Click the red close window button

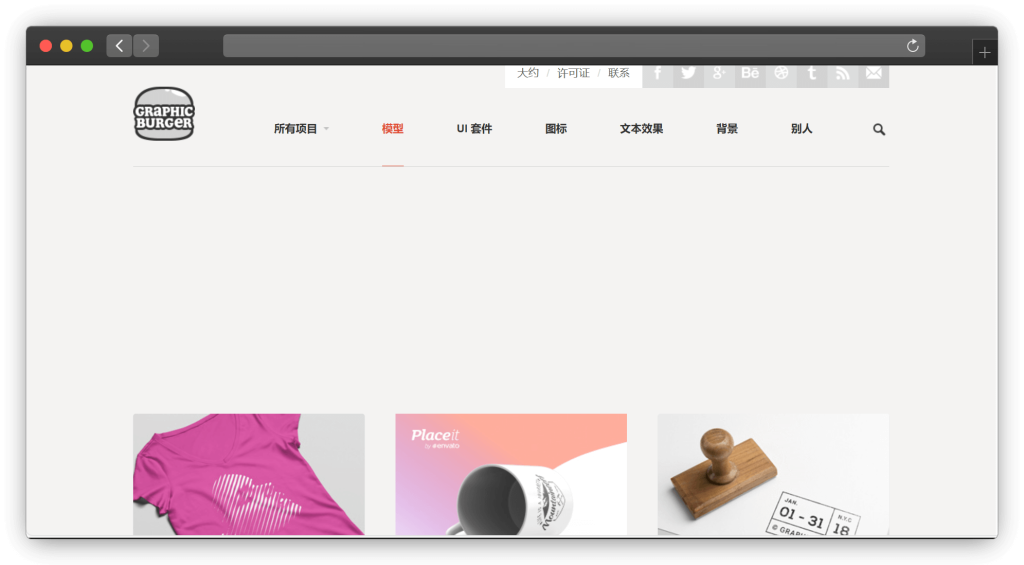point(46,46)
